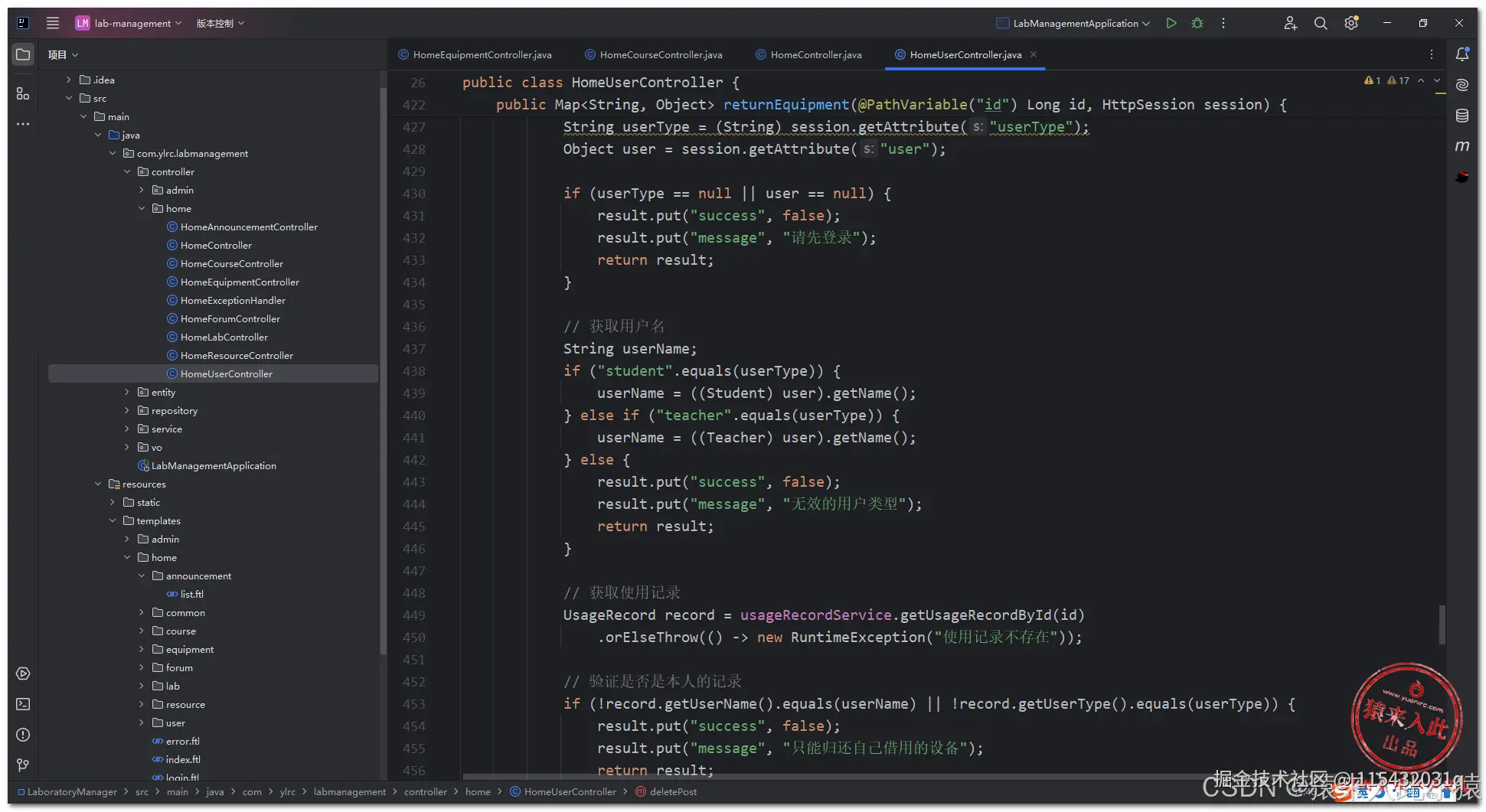1486x812 pixels.
Task: Open the Database tool window
Action: tap(1462, 116)
